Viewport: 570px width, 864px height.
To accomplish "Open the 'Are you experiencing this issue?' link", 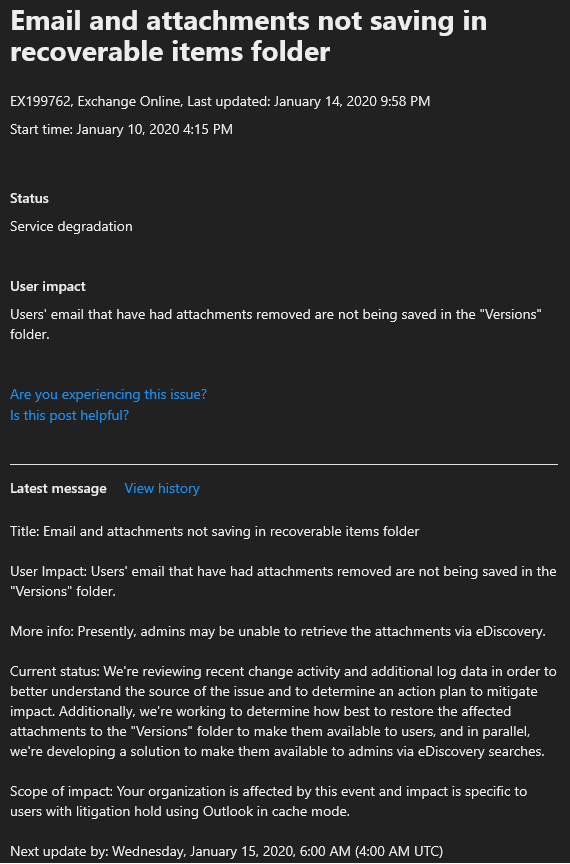I will 109,395.
